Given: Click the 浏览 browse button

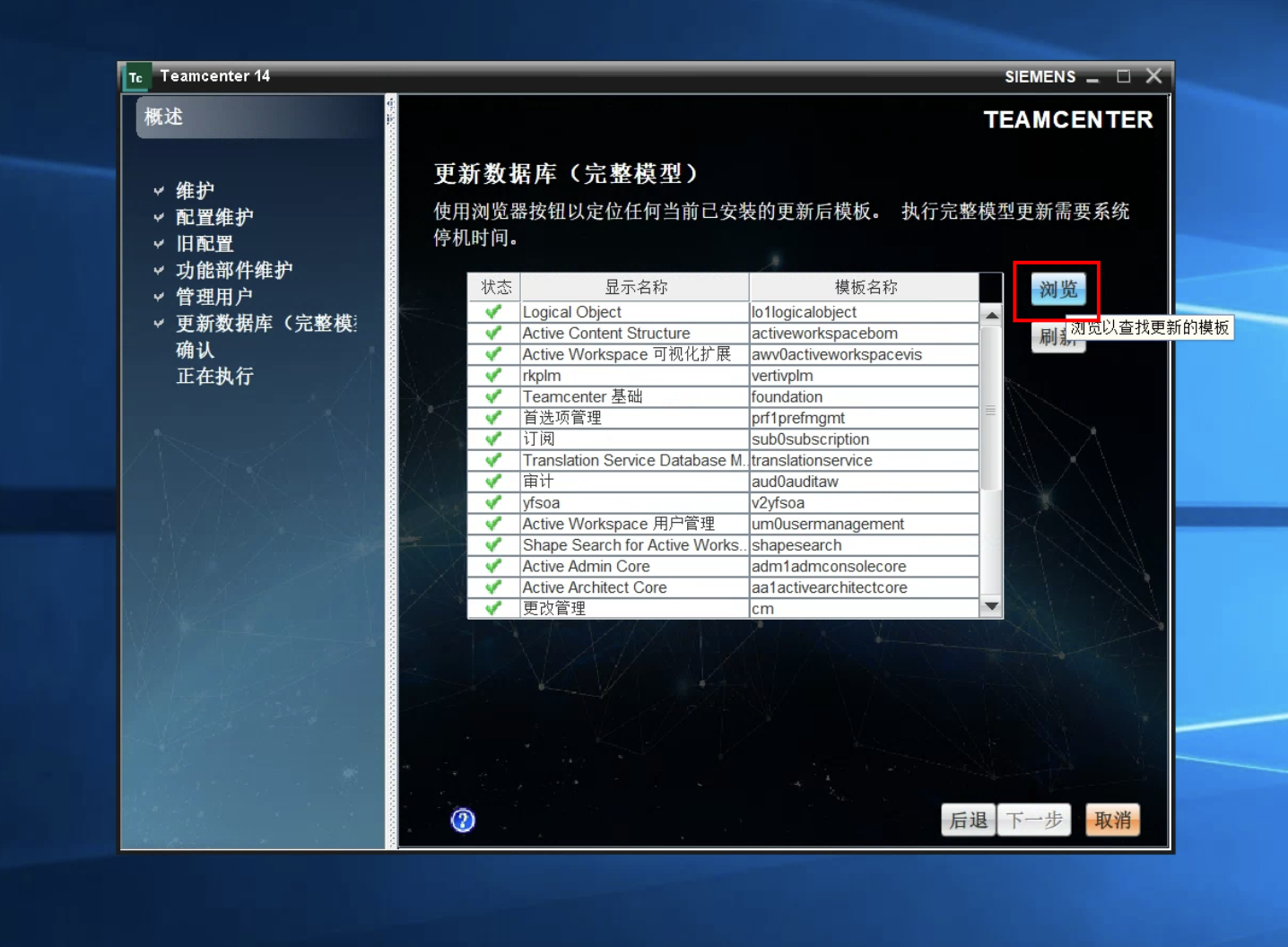Looking at the screenshot, I should pos(1058,290).
